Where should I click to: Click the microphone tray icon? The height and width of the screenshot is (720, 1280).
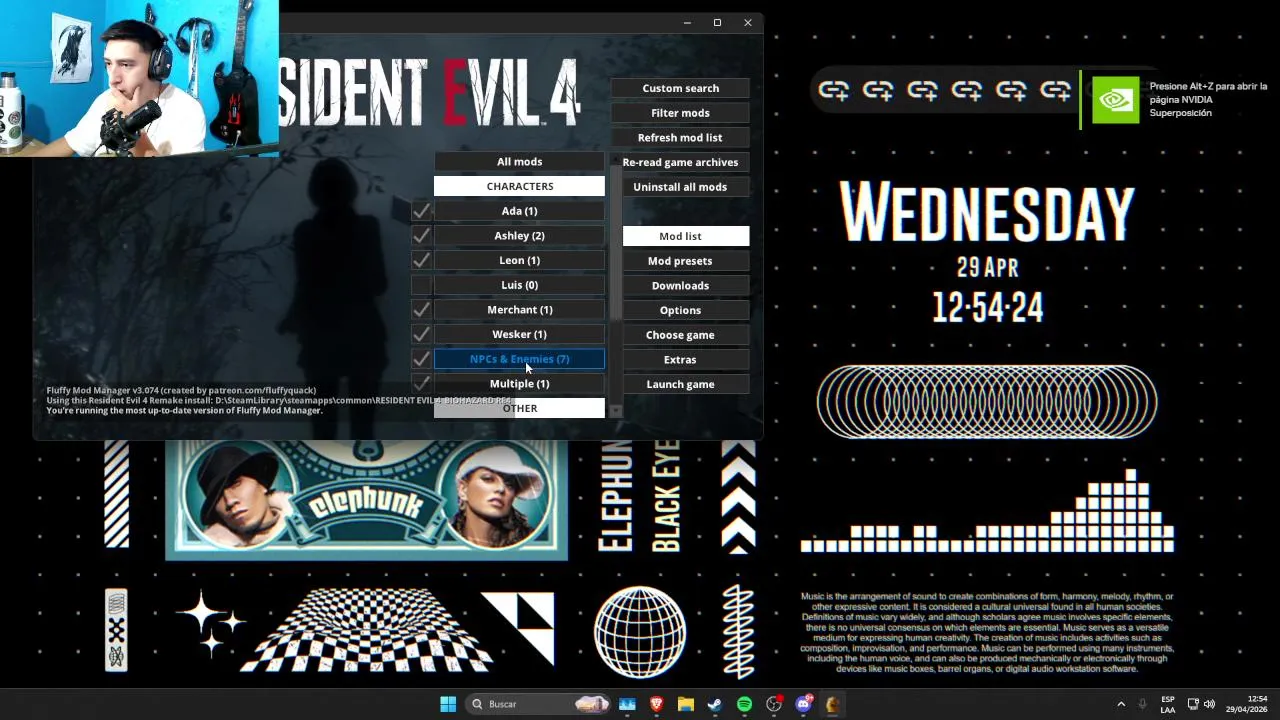pyautogui.click(x=1142, y=704)
